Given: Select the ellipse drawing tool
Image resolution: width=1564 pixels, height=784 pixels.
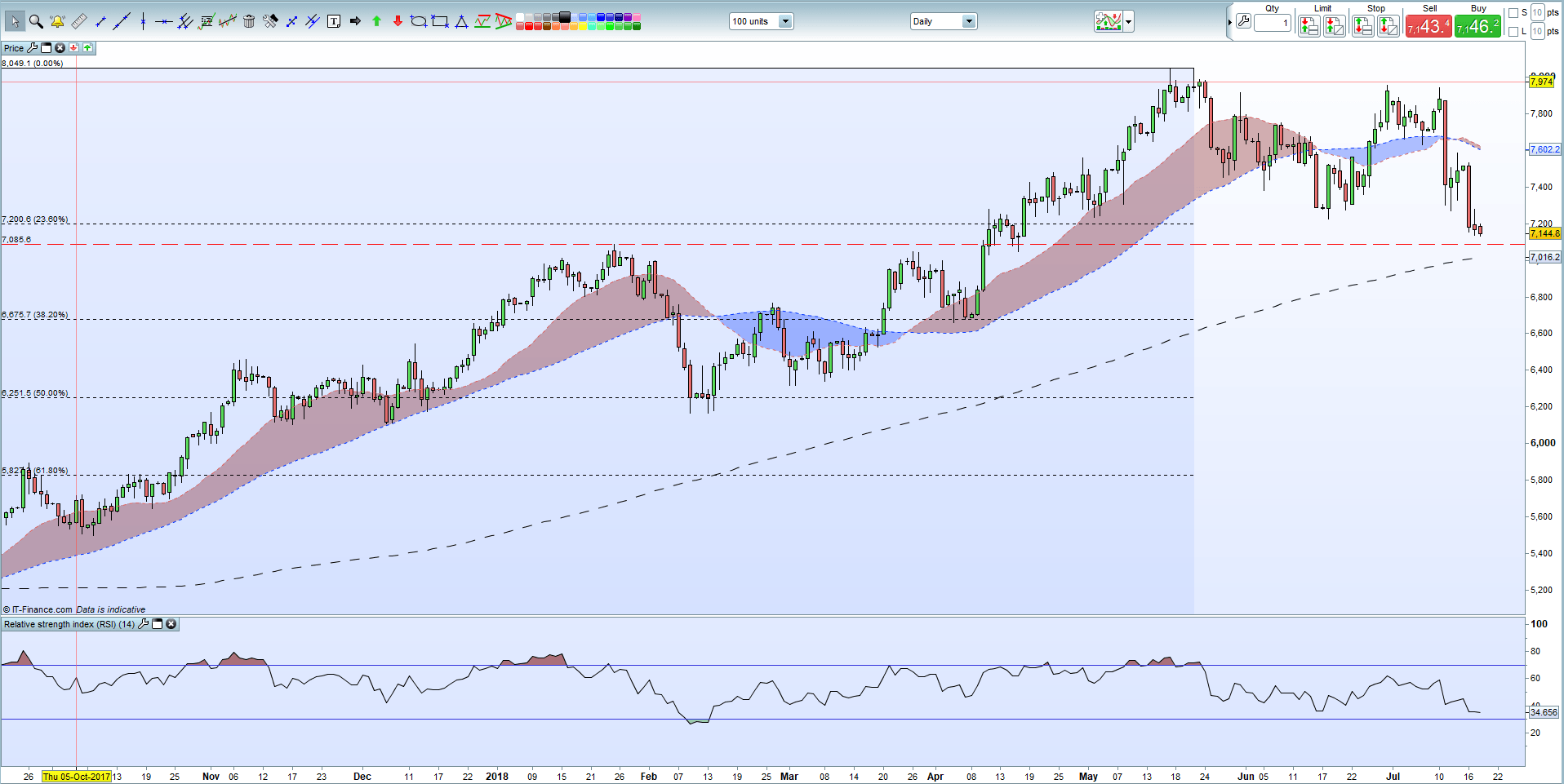Looking at the screenshot, I should pos(418,21).
